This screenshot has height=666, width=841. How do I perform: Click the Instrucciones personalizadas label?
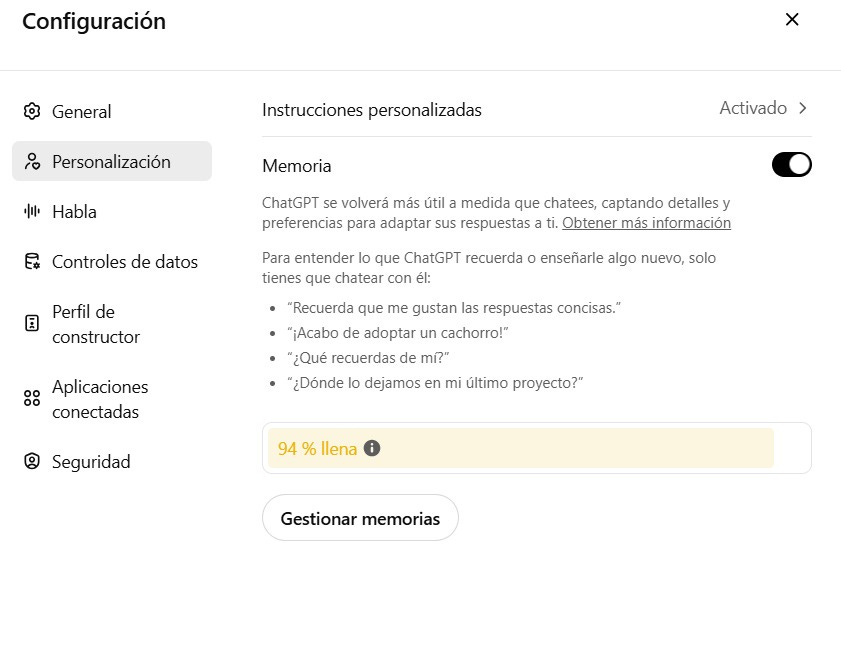372,110
